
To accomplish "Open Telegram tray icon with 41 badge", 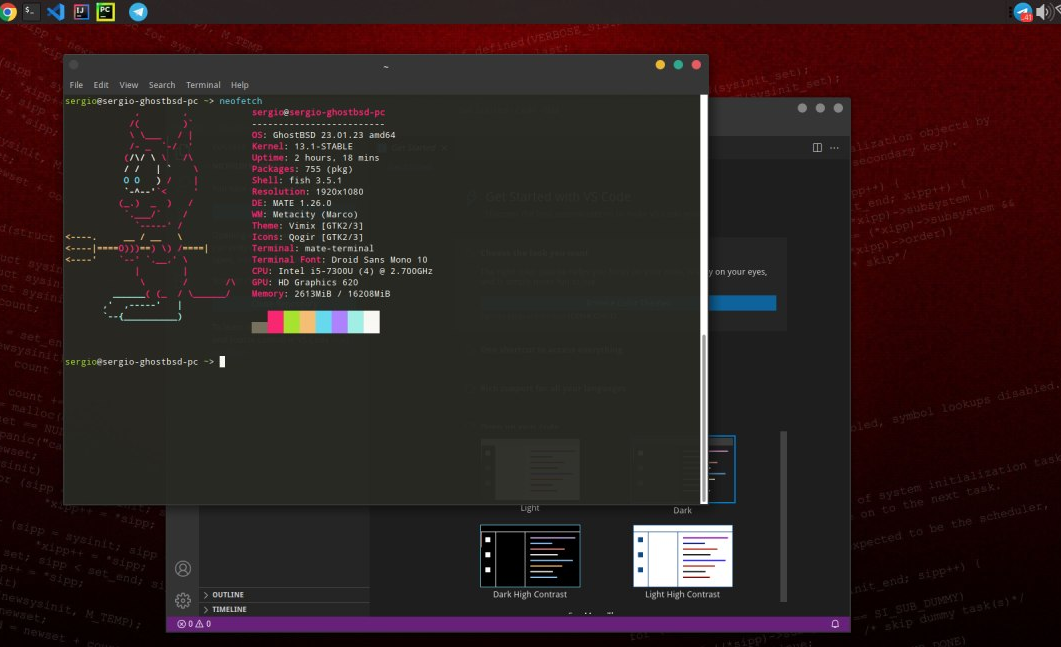I will 1023,12.
